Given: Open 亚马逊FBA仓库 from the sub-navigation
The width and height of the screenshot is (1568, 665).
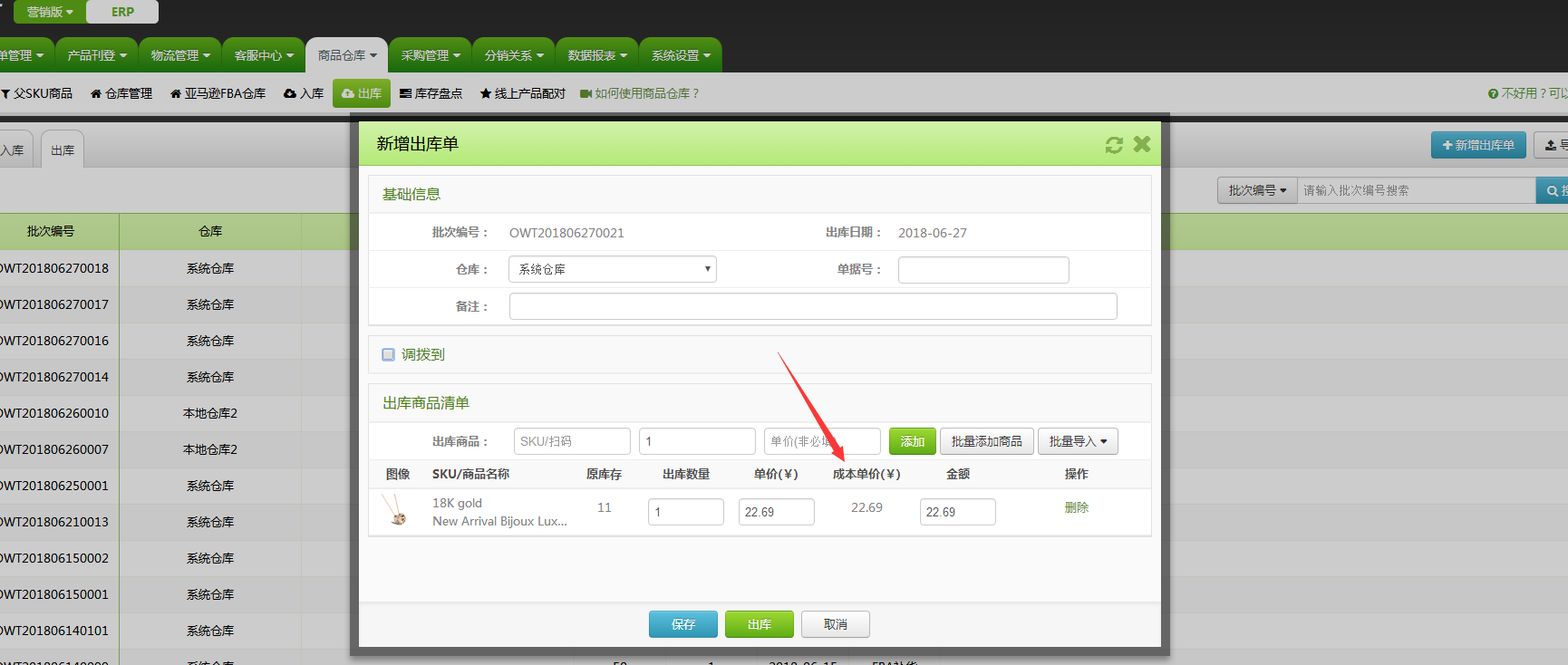Looking at the screenshot, I should coord(218,93).
